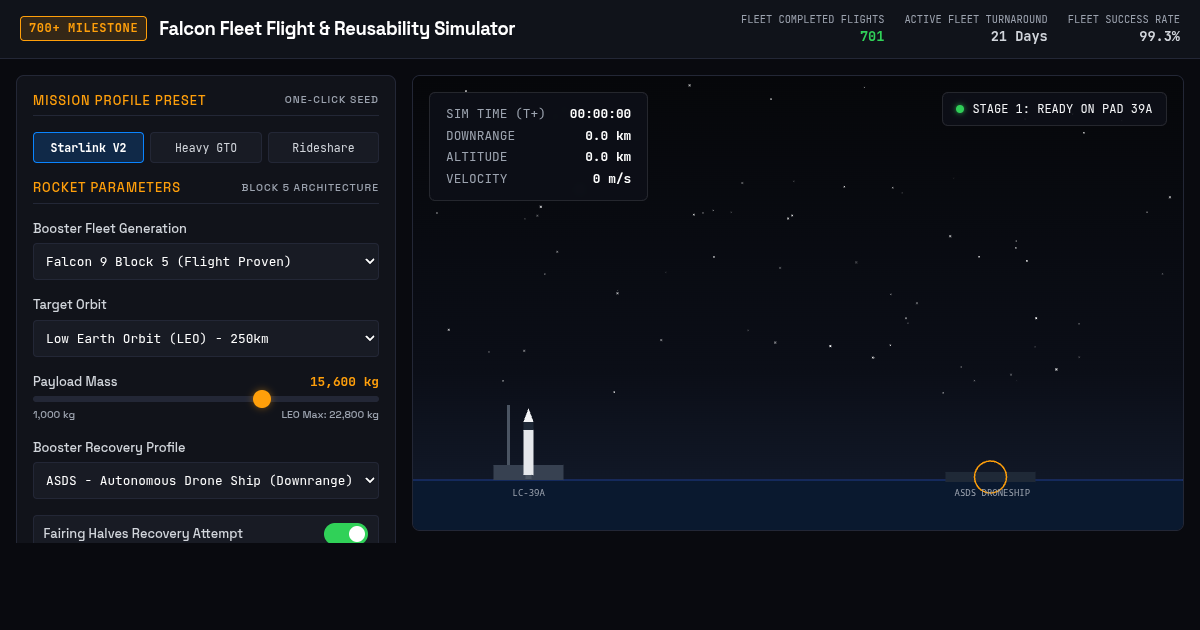This screenshot has height=630, width=1200.
Task: Open the Target Orbit dropdown
Action: click(206, 338)
